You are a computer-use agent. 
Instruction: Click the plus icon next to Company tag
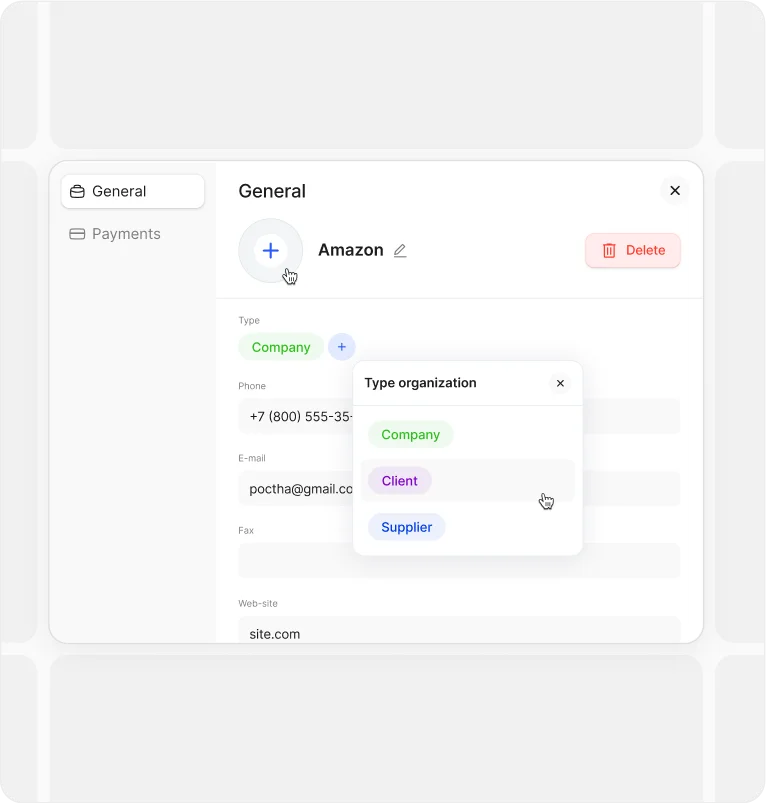[341, 347]
